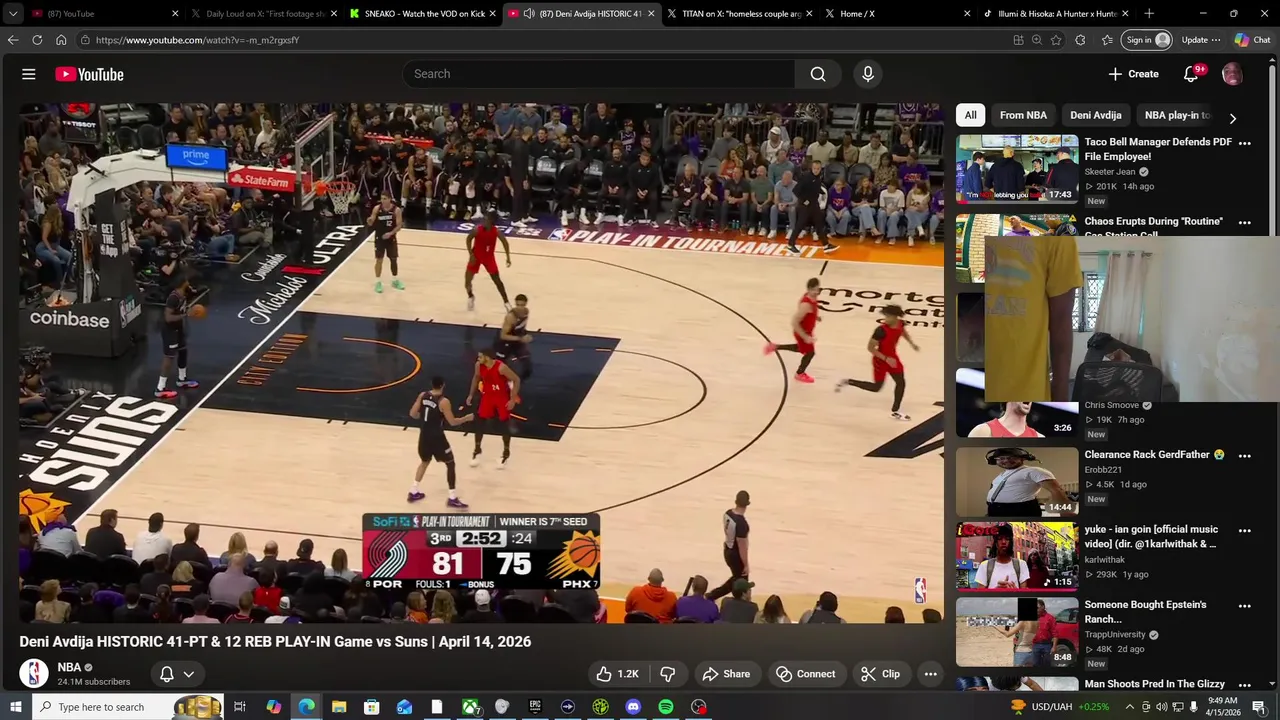1280x720 pixels.
Task: Open the browser Copilot Chat button
Action: coord(1252,40)
